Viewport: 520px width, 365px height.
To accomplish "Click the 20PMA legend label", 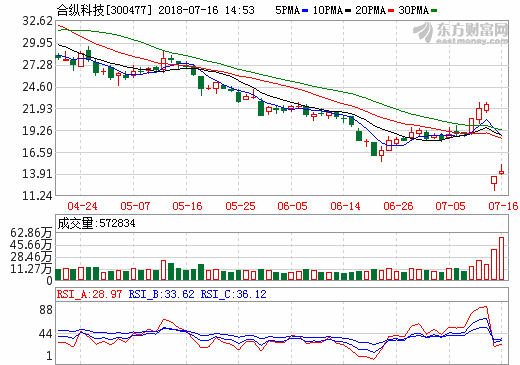I will tap(371, 10).
